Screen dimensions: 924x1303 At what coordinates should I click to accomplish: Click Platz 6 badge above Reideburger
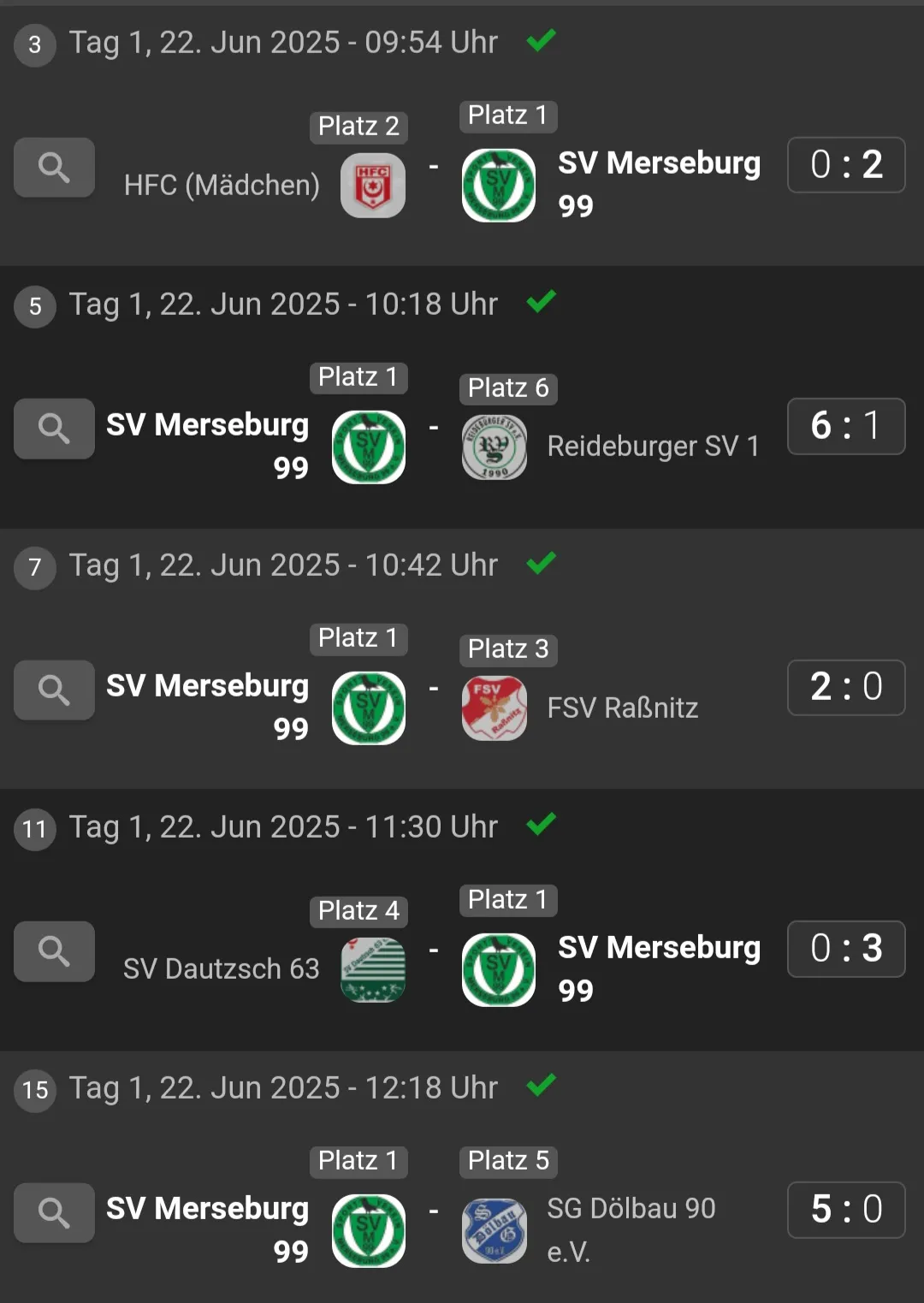click(508, 388)
